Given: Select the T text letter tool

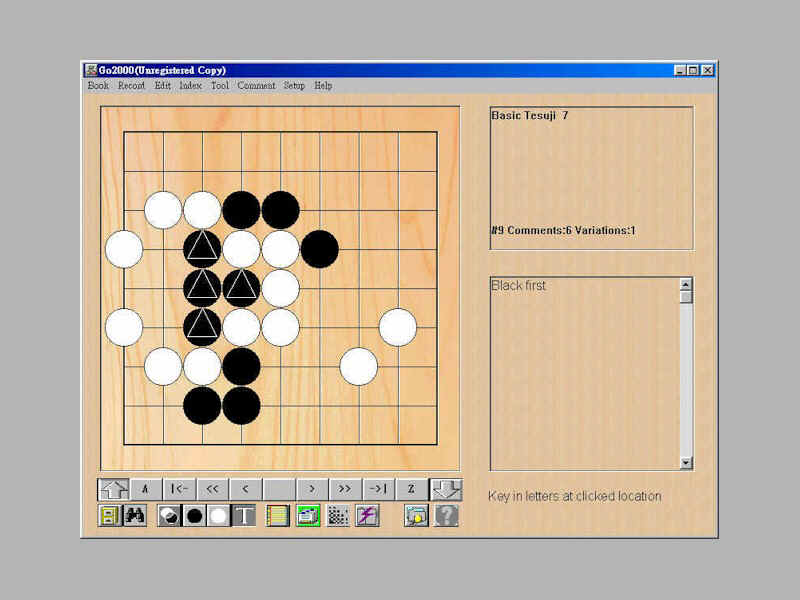Looking at the screenshot, I should coord(244,516).
